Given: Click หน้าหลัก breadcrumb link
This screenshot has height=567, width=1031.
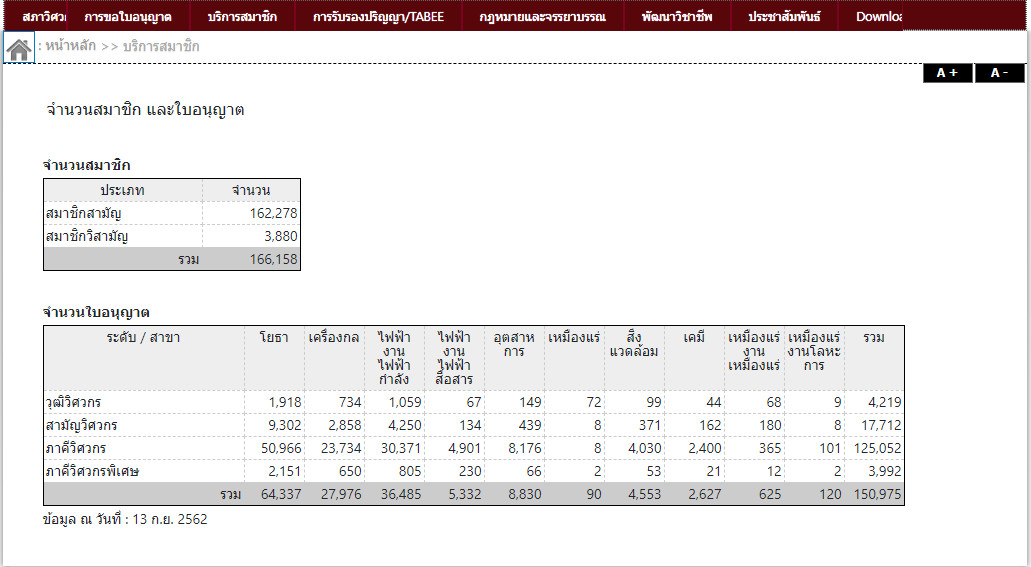Looking at the screenshot, I should click(x=70, y=46).
